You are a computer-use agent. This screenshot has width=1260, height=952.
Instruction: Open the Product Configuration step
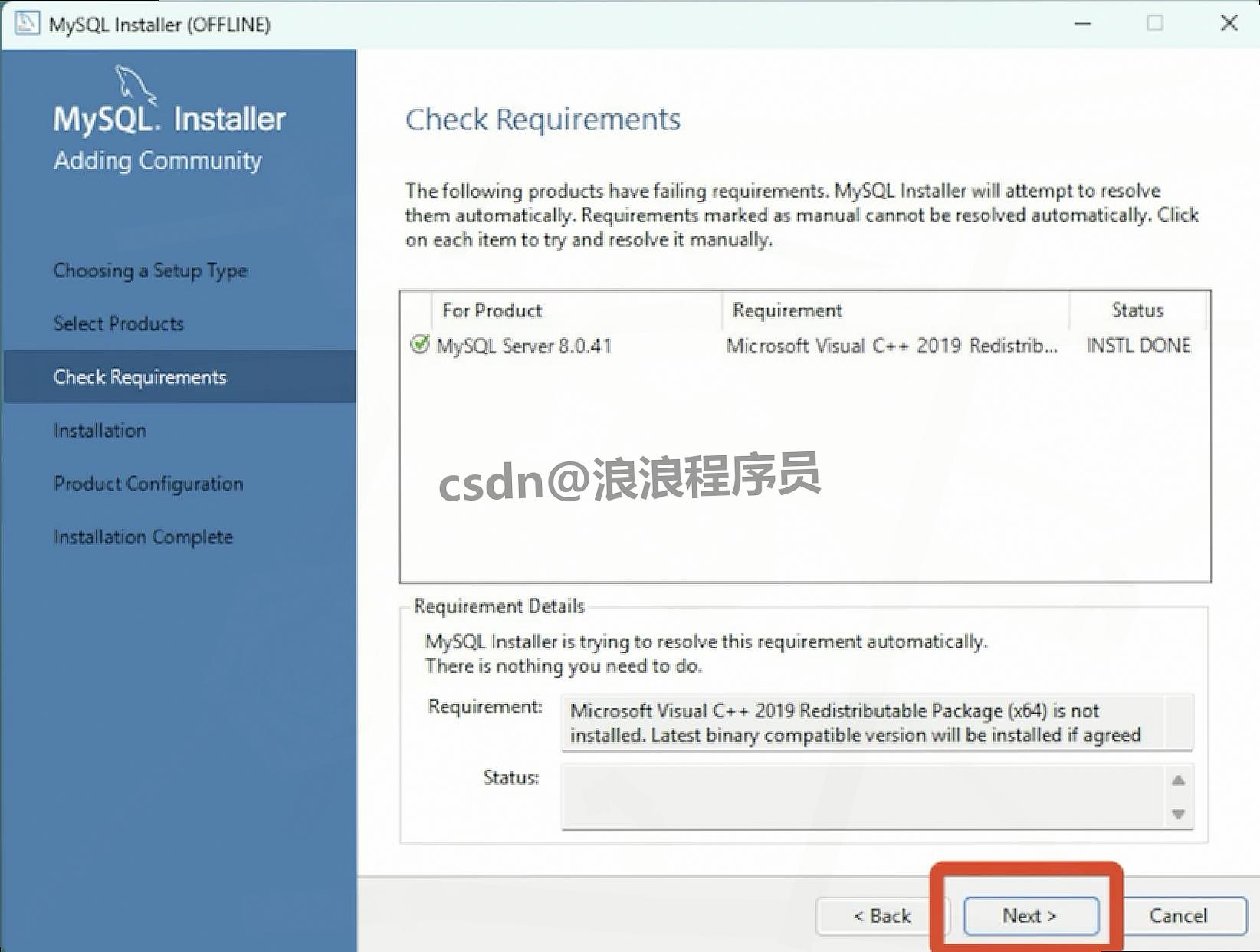pos(149,484)
